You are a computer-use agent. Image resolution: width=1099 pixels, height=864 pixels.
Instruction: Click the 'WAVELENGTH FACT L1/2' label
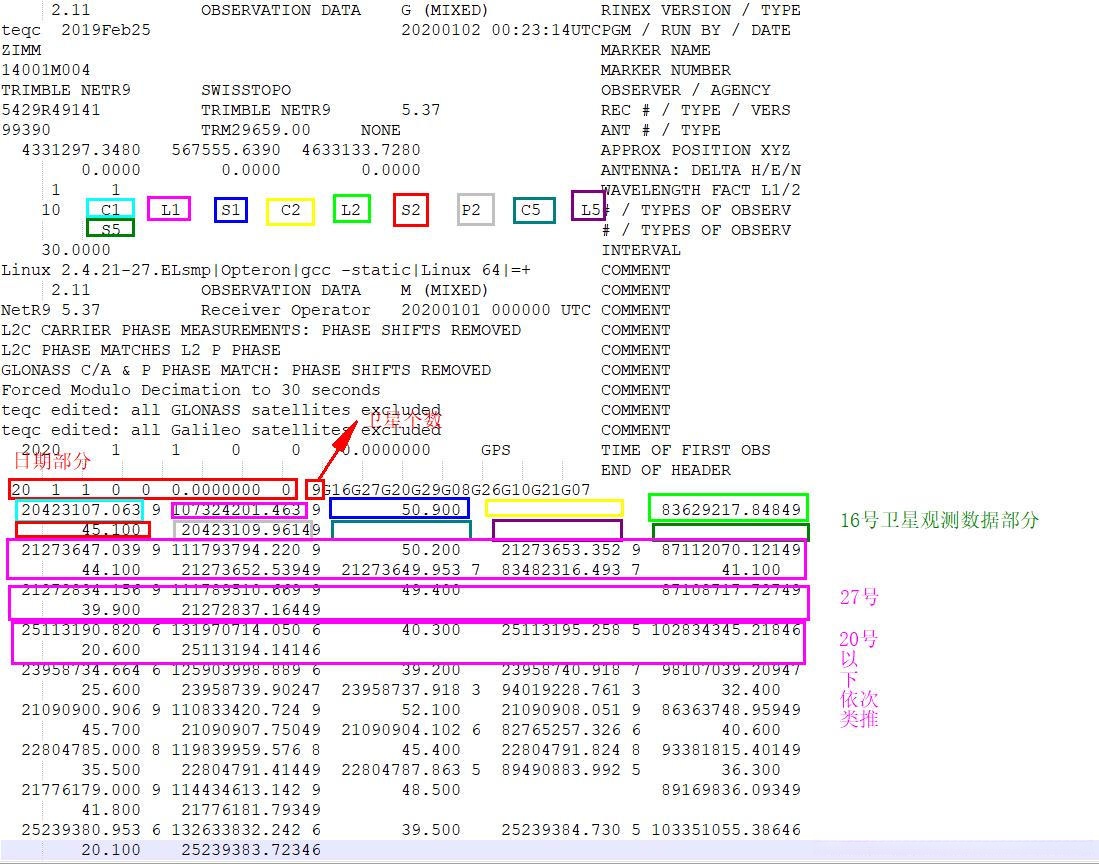click(x=700, y=190)
